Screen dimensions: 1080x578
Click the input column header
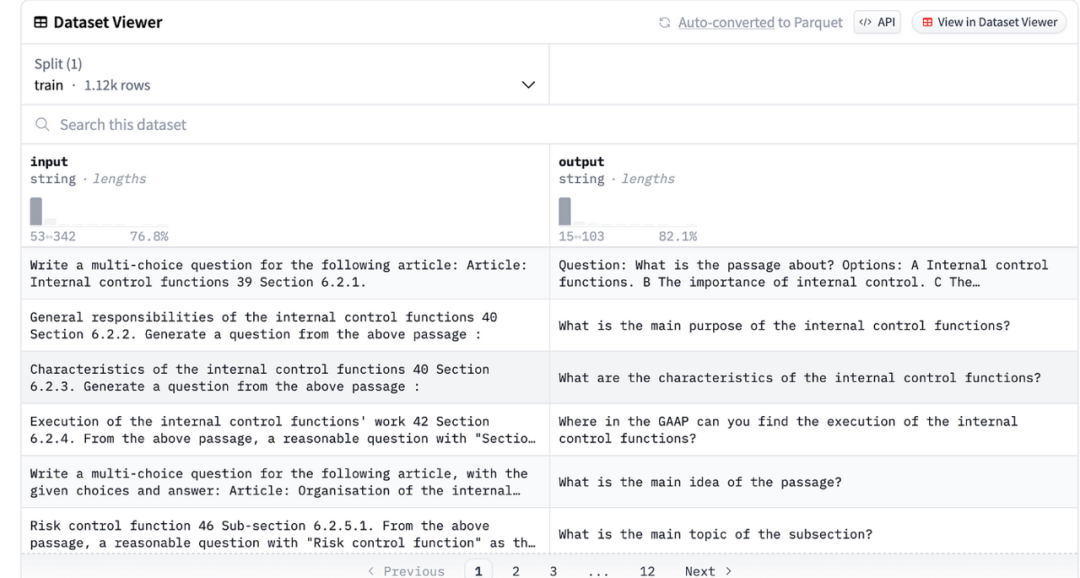click(x=49, y=162)
